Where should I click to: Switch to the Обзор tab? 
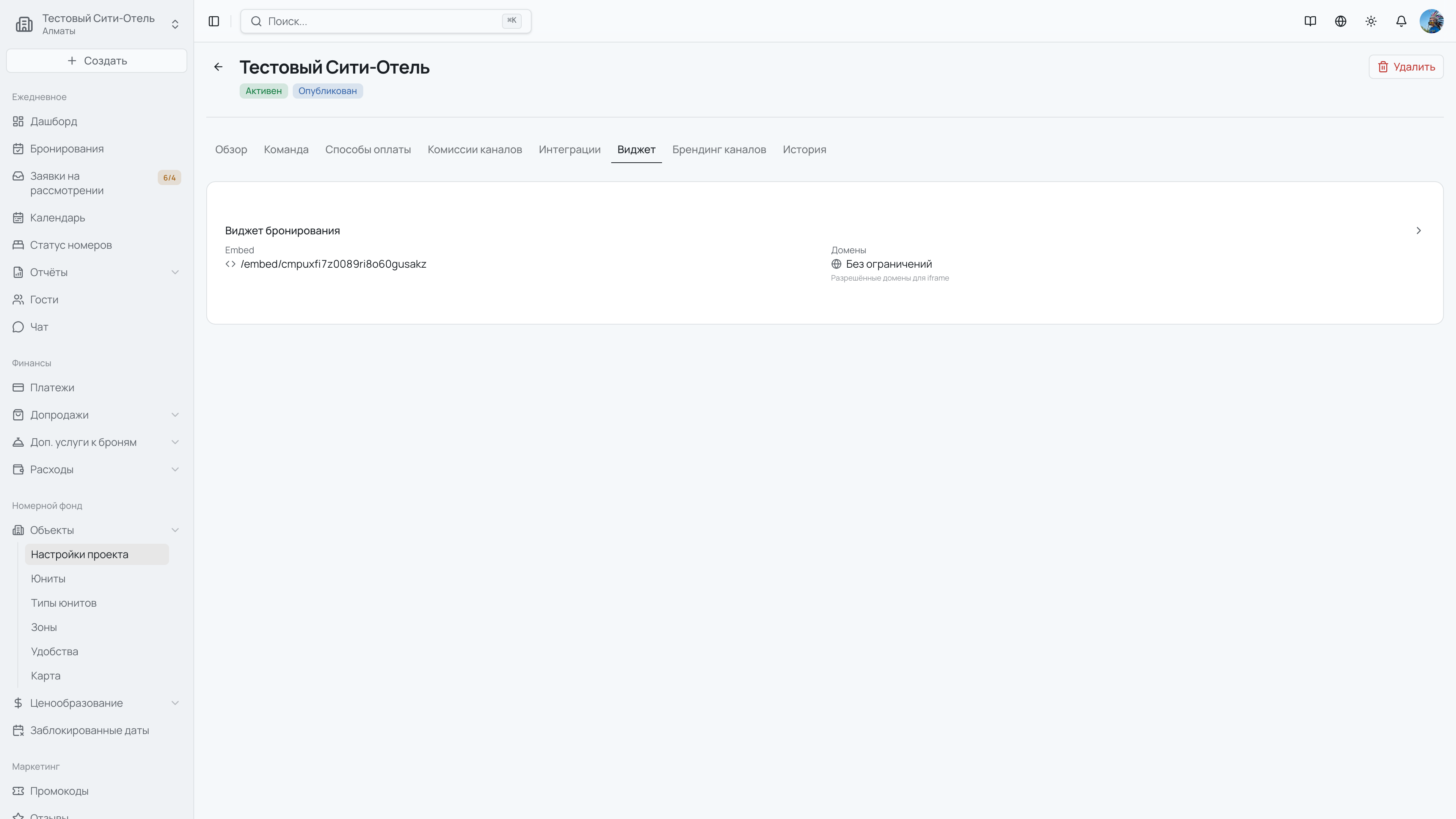[231, 150]
